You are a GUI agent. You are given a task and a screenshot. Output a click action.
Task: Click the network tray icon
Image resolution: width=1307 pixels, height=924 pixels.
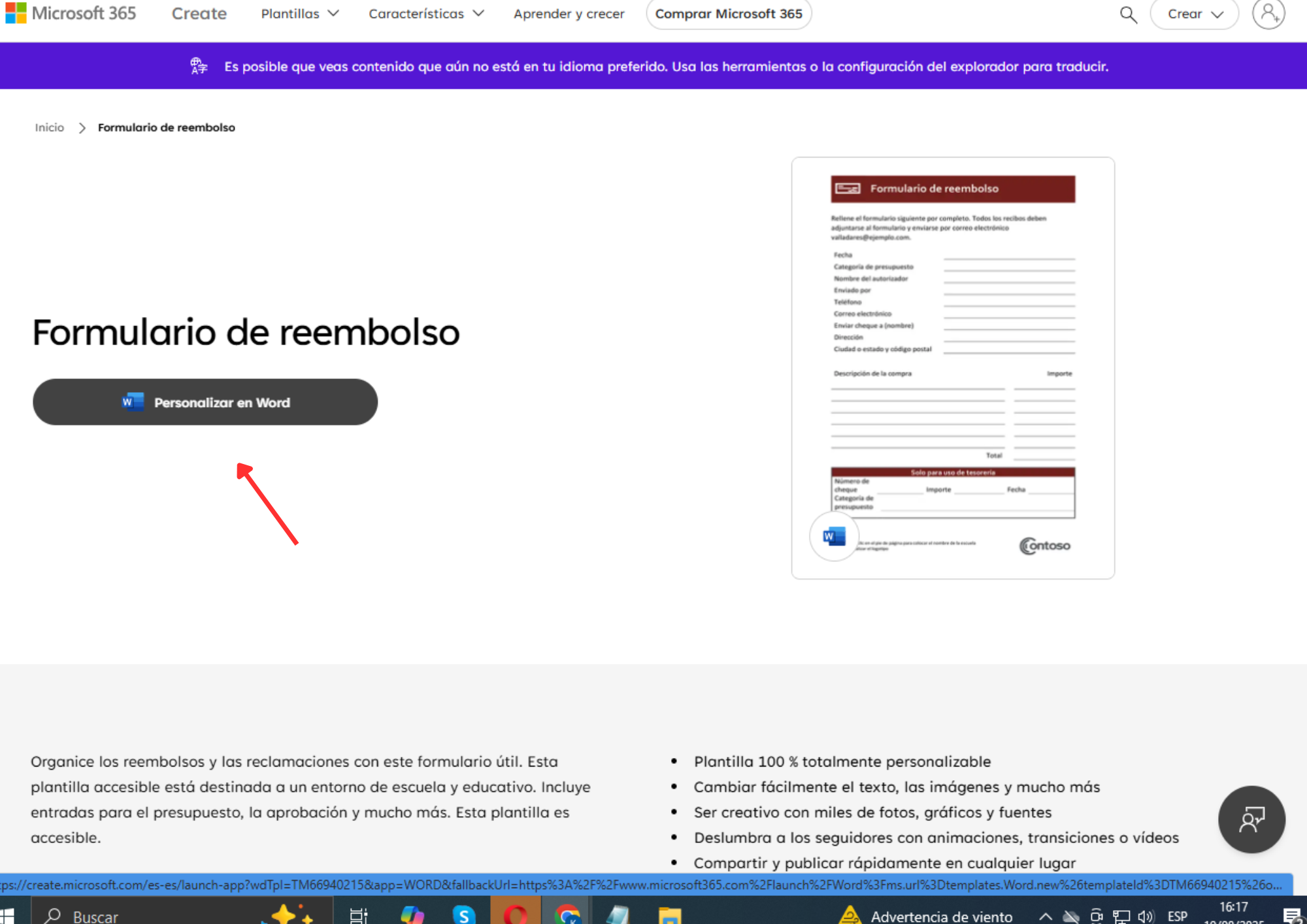pos(1121,916)
